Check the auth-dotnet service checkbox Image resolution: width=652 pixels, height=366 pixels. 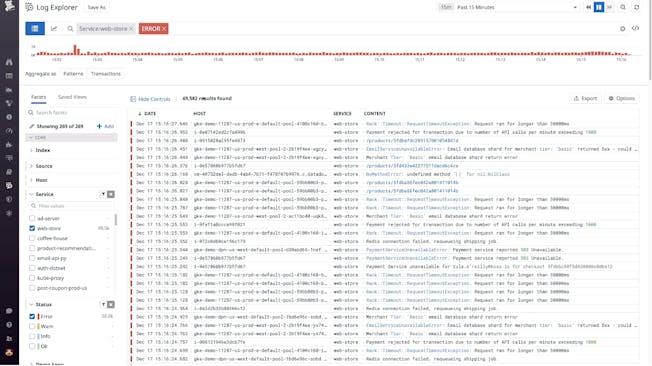coord(32,268)
